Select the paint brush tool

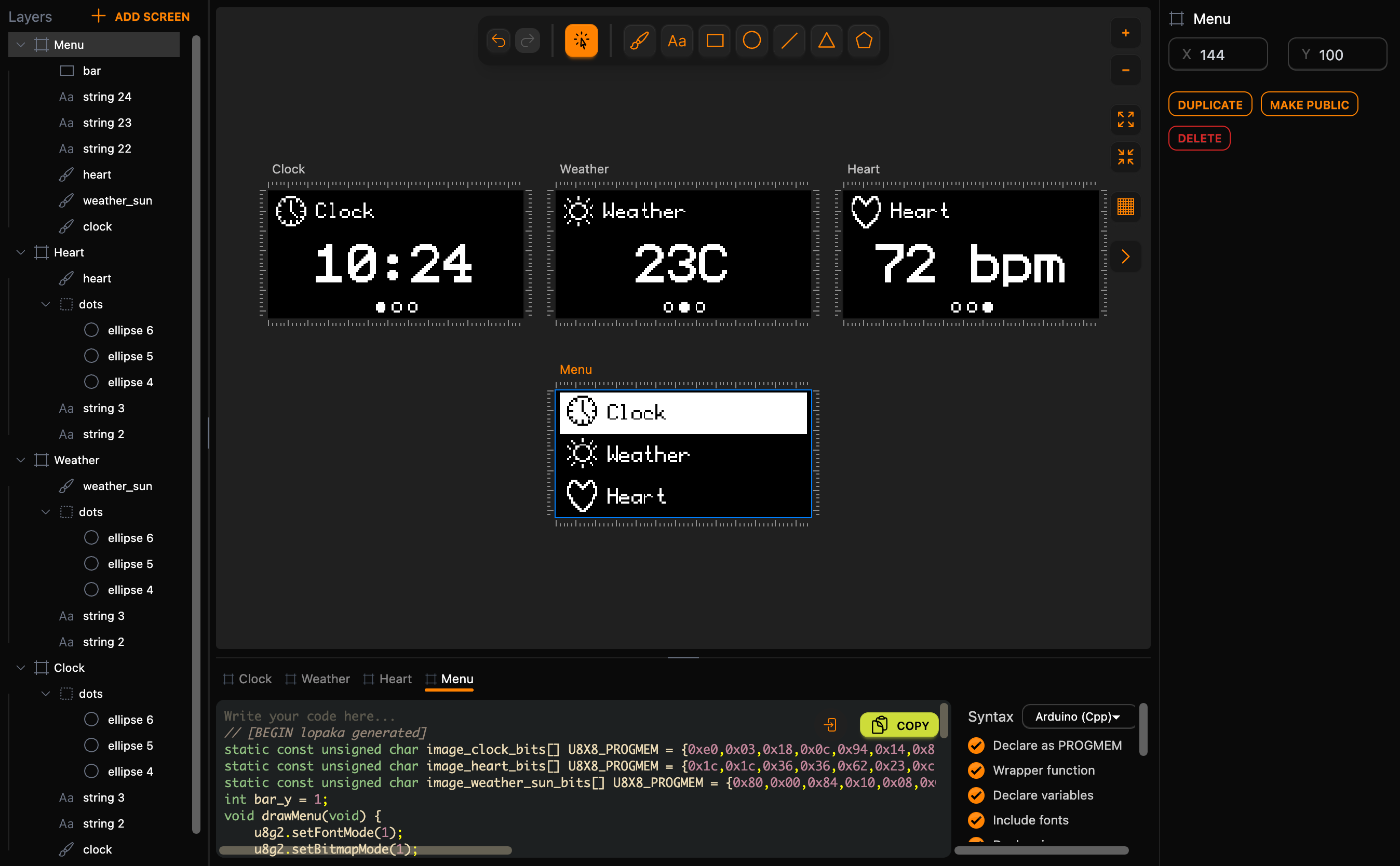coord(639,40)
